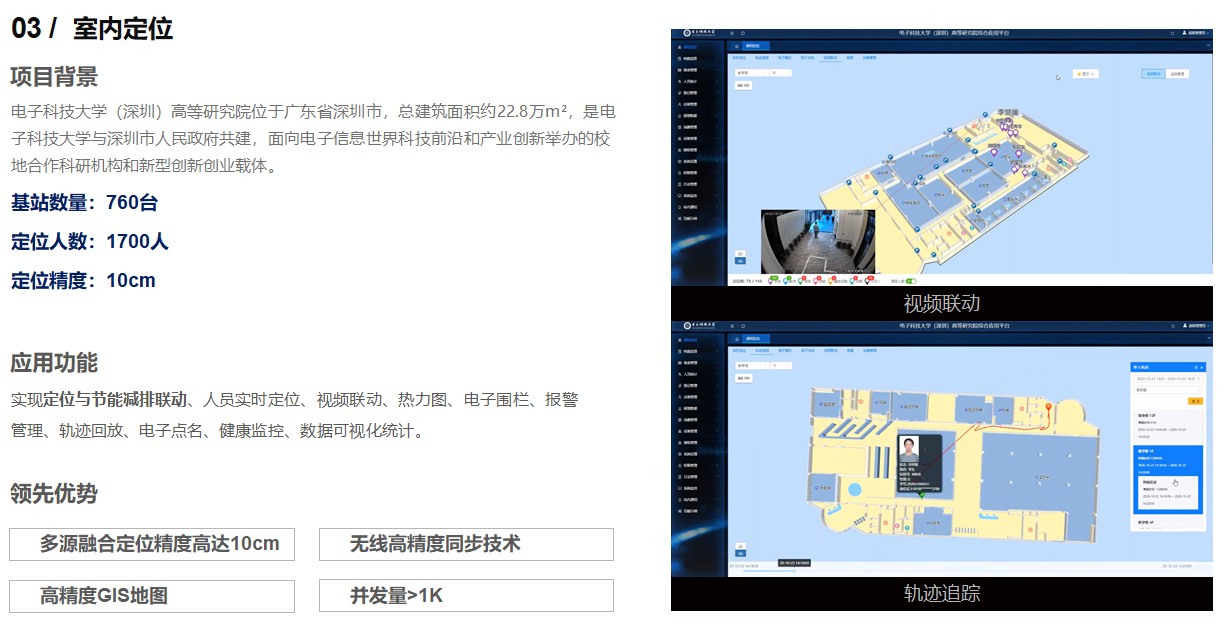1227x626 pixels.
Task: Select the second sub-tab in the bottom screenshot
Action: 761,351
